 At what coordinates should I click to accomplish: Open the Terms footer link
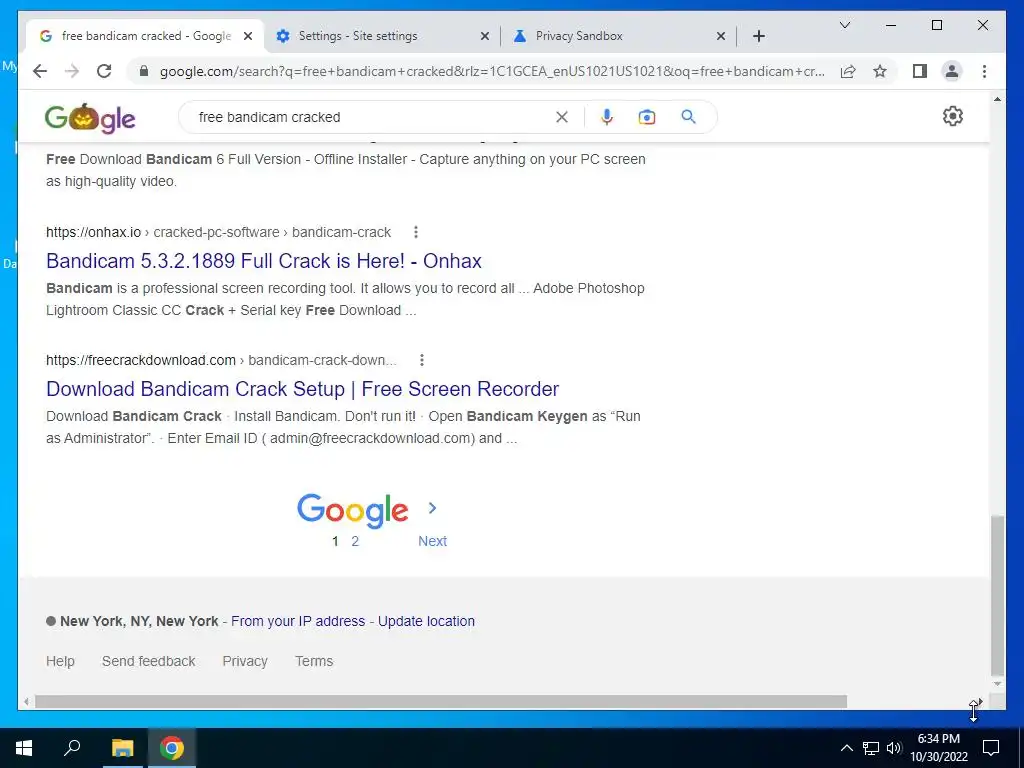(x=314, y=661)
